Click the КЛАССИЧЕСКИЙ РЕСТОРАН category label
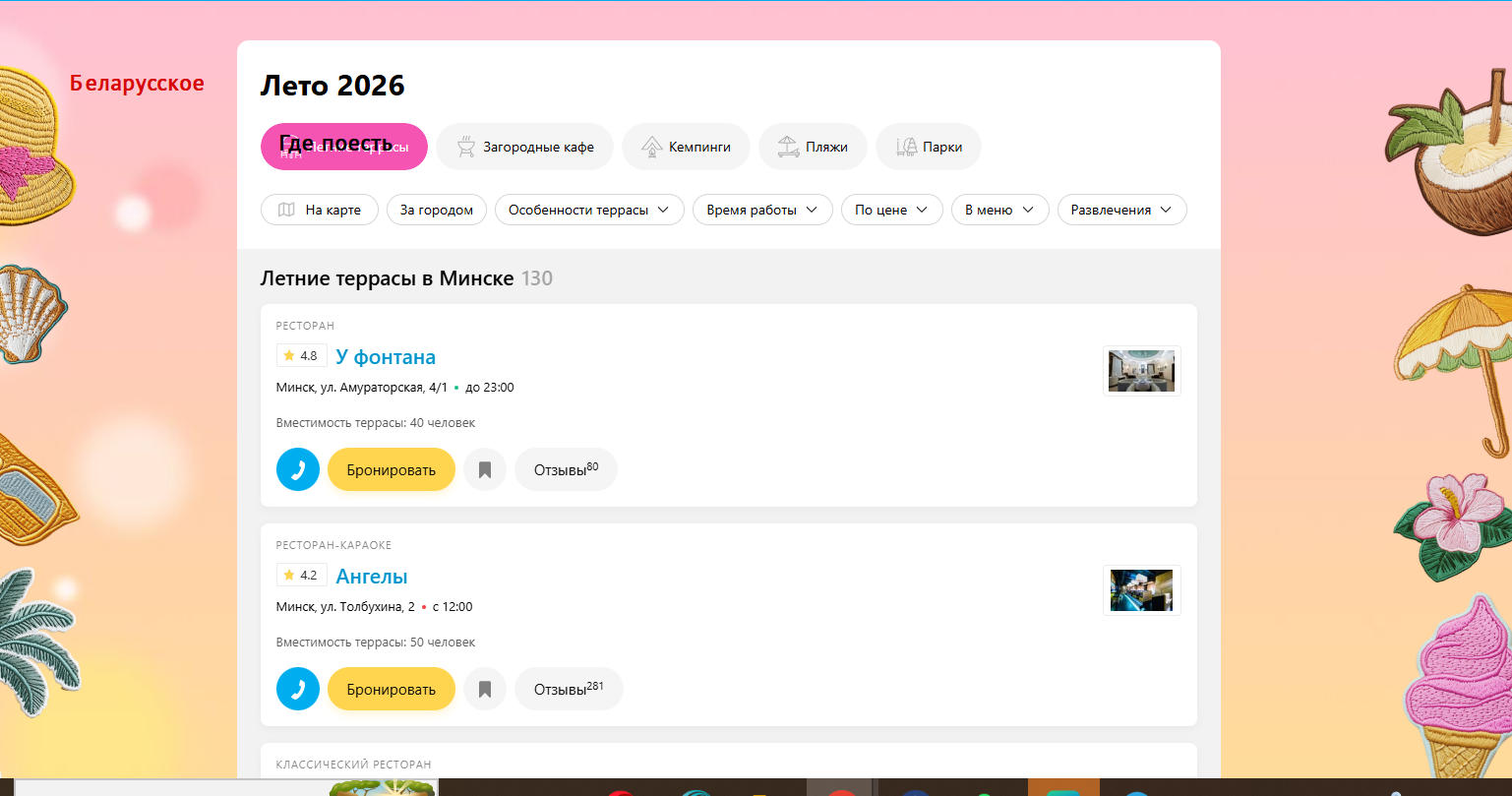 click(x=353, y=765)
